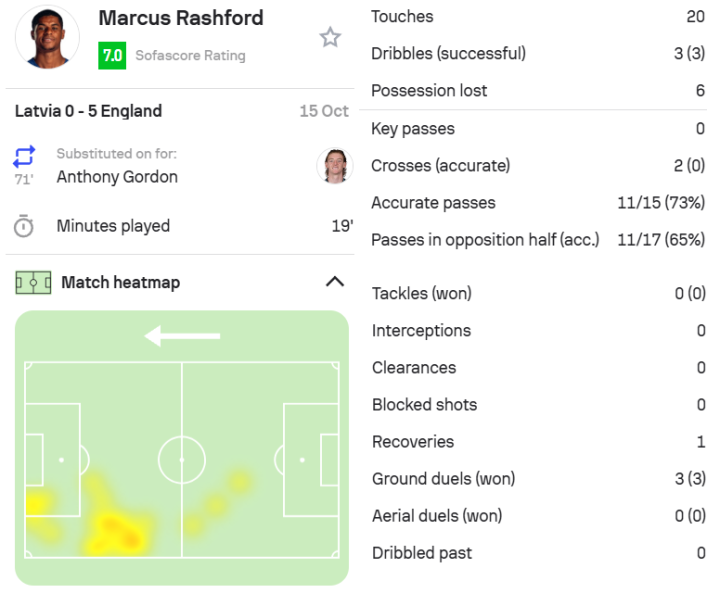Click the yellow hotspot on the heatmap
The image size is (720, 593).
tap(118, 529)
